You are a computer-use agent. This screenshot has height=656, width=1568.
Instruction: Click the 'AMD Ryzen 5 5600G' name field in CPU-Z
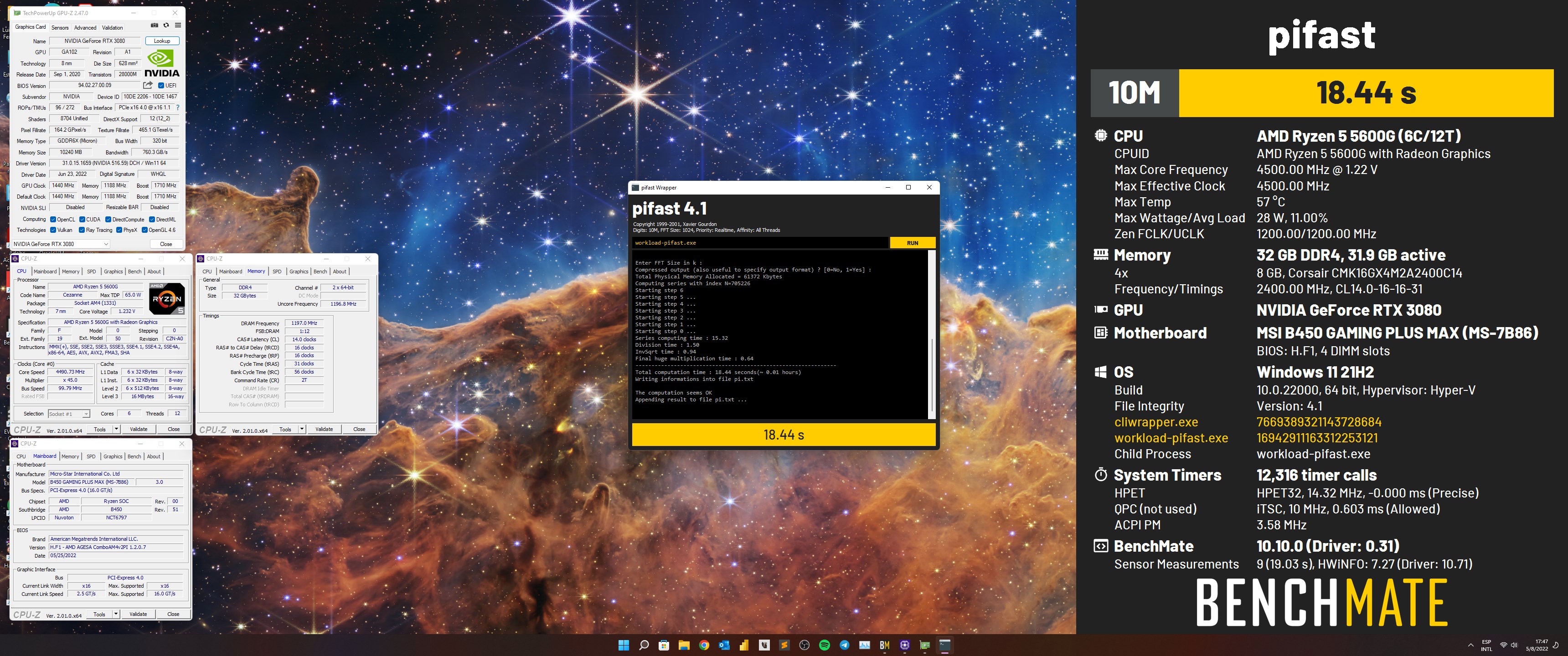(x=96, y=287)
